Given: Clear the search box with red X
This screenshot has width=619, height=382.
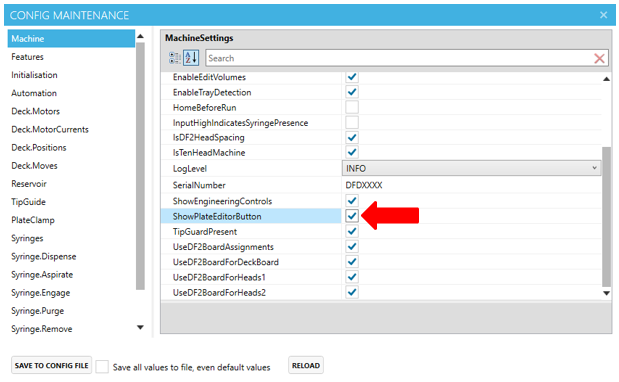Looking at the screenshot, I should (x=599, y=58).
